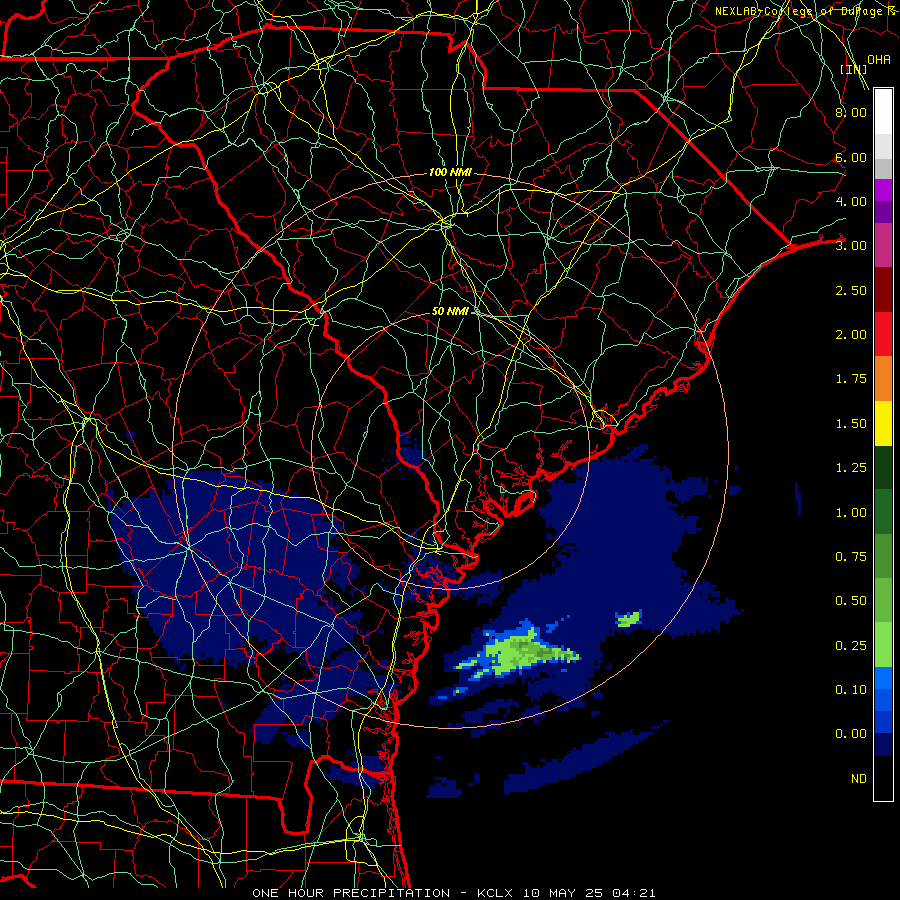Click the 4.00 legend value
The image size is (900, 900).
click(851, 201)
